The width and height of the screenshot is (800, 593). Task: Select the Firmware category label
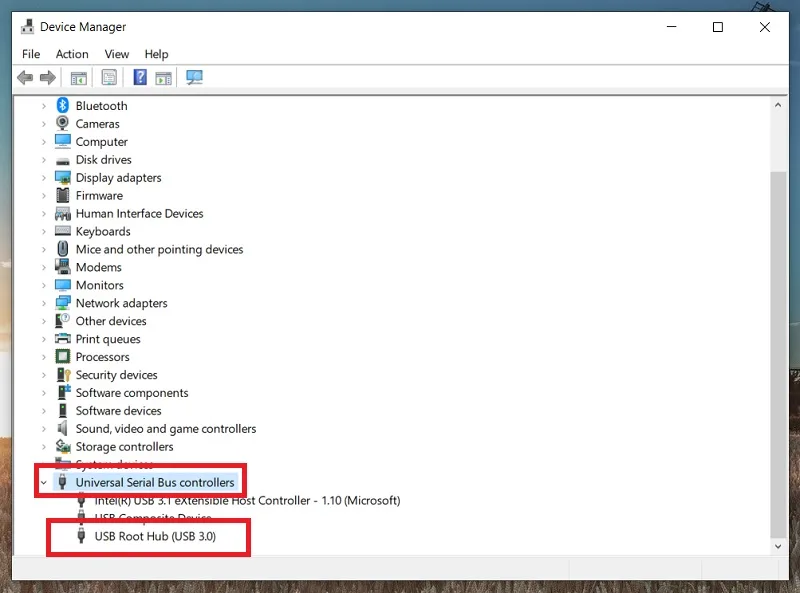99,196
